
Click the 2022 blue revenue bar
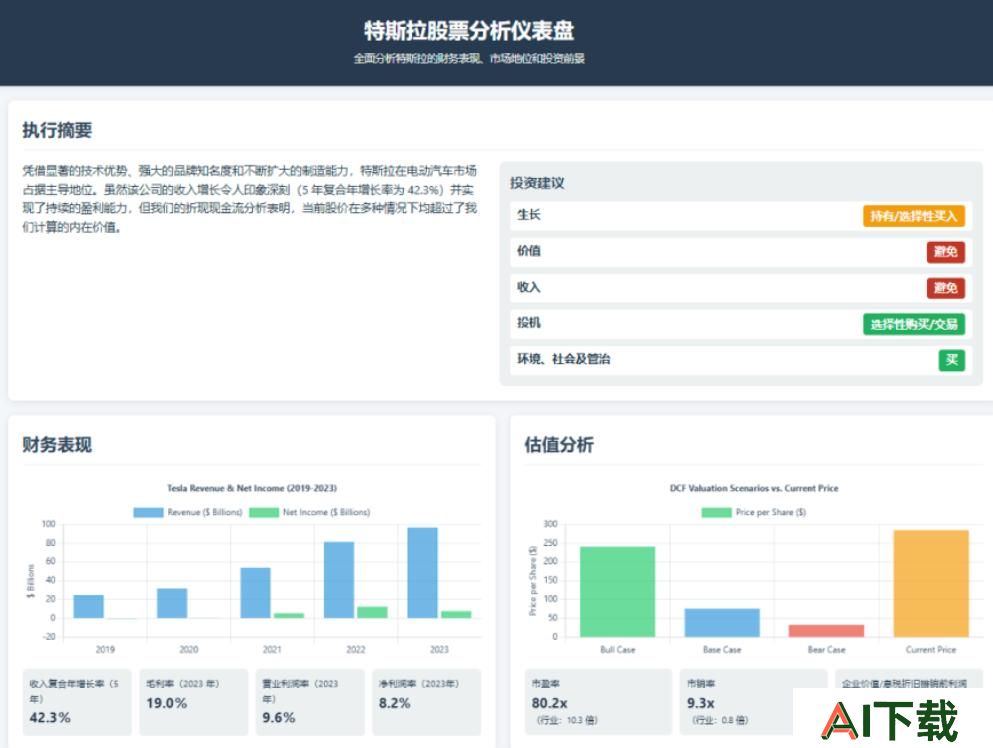339,580
